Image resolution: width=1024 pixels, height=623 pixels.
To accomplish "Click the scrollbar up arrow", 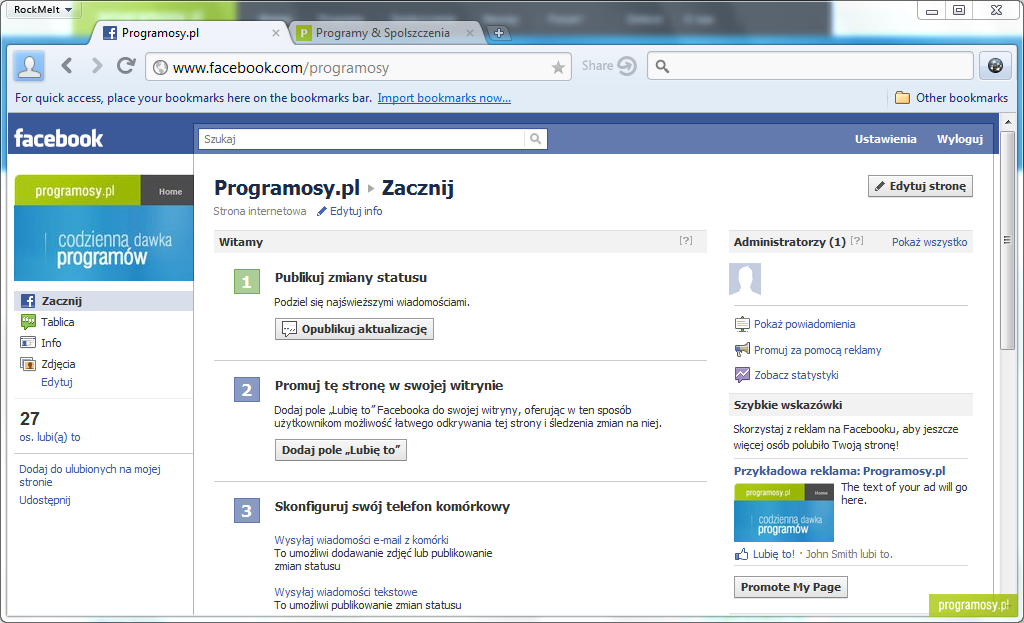I will click(1008, 121).
